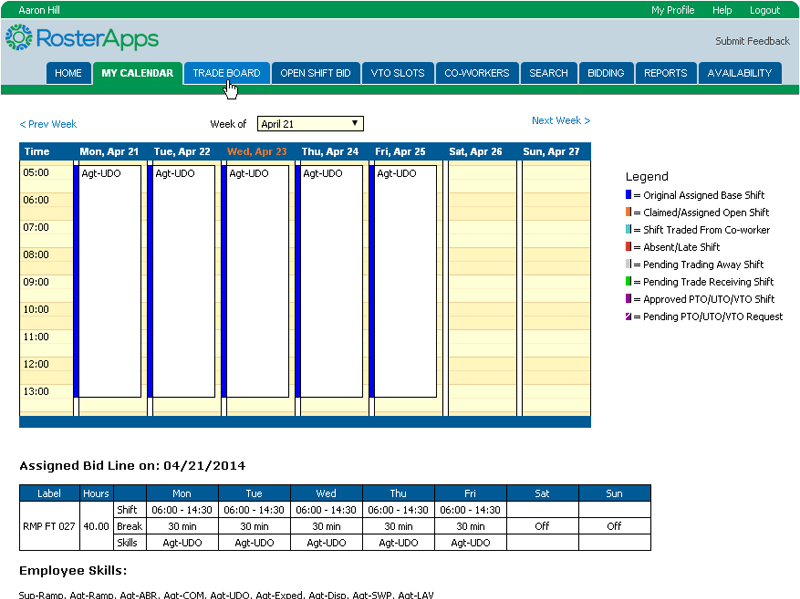800x599 pixels.
Task: Go to the VTO Slots tab
Action: (x=397, y=73)
